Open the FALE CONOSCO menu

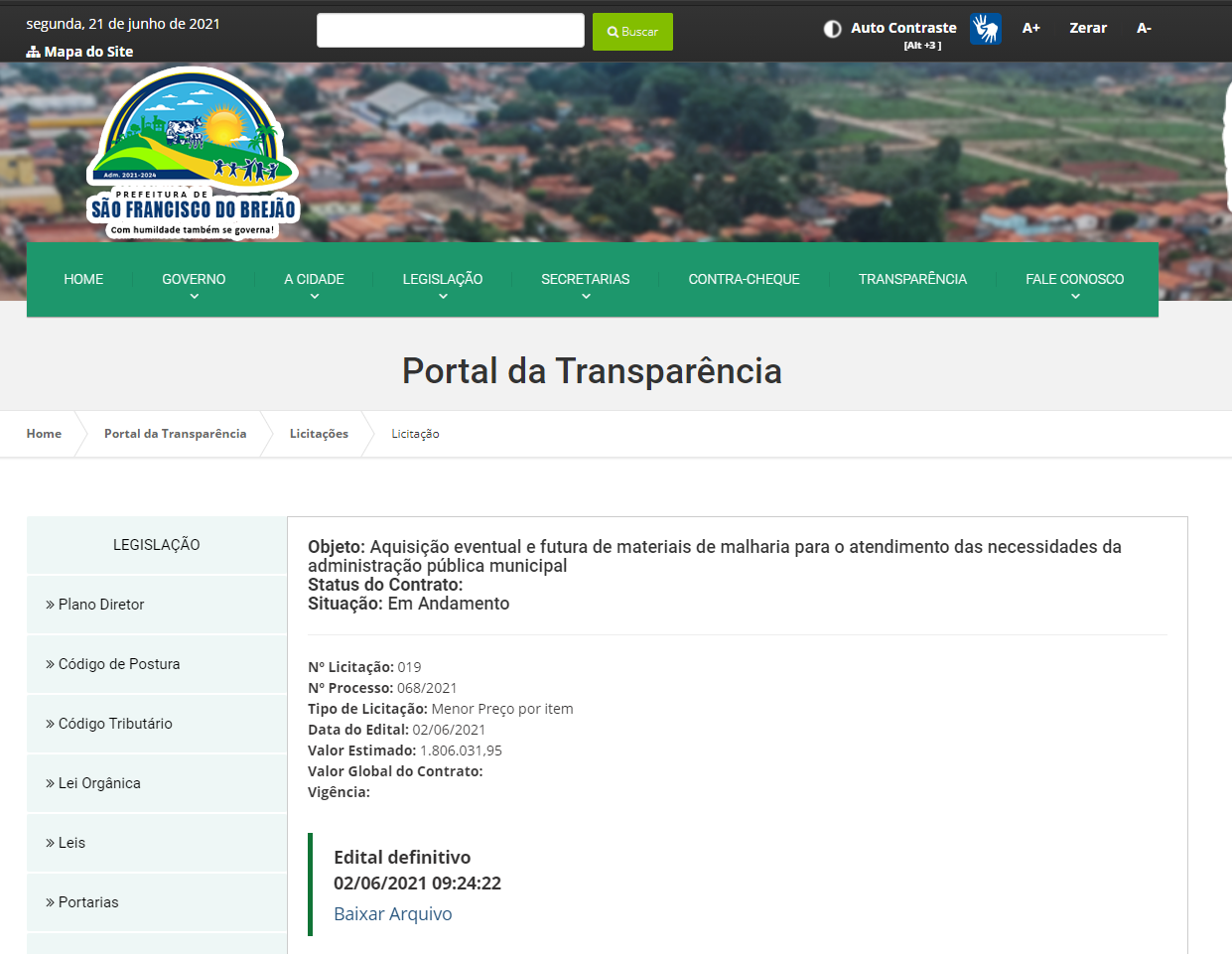pyautogui.click(x=1075, y=279)
